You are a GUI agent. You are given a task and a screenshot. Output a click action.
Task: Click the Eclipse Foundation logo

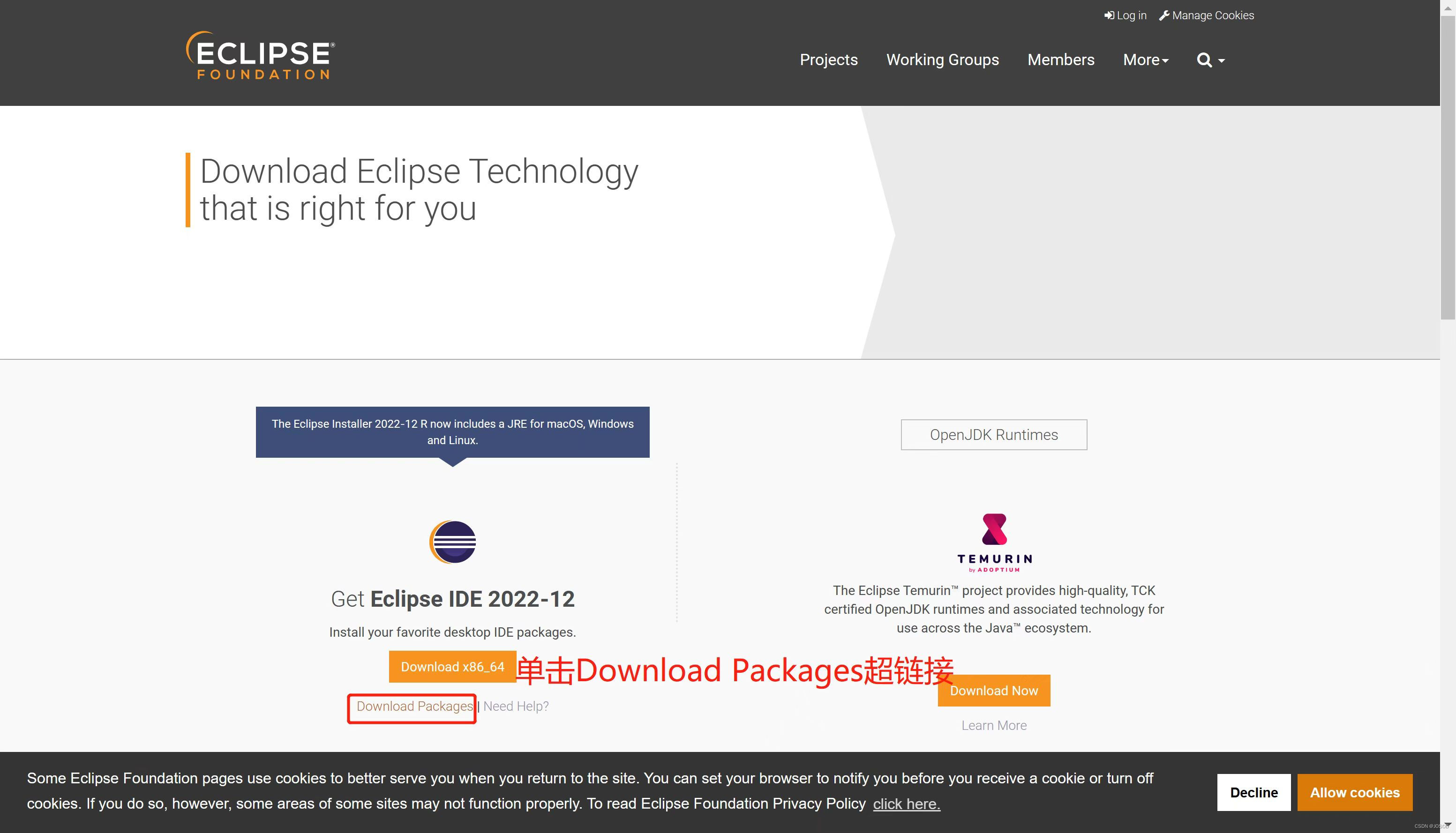[259, 55]
